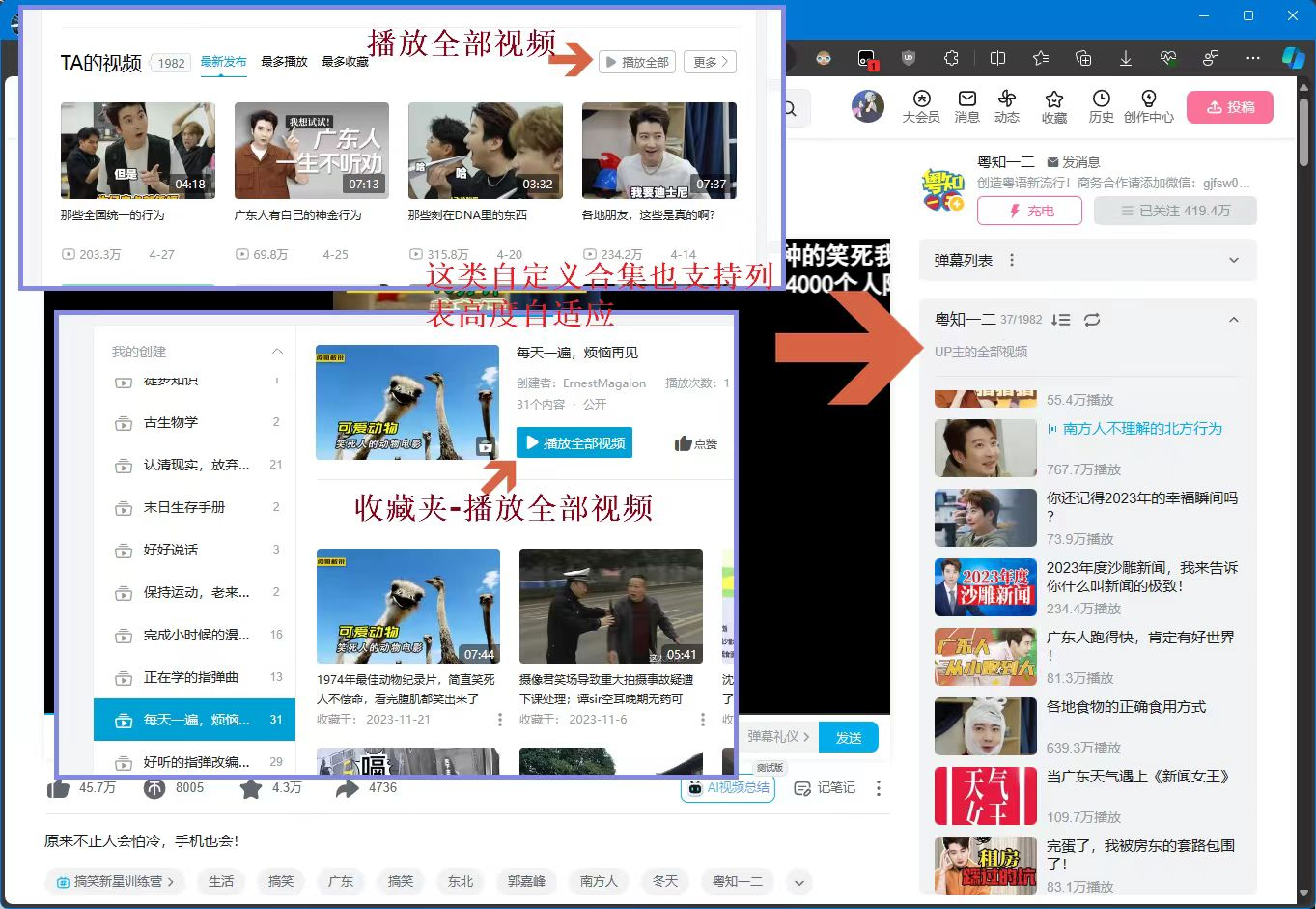Viewport: 1316px width, 909px height.
Task: Select the 广东 tag
Action: click(341, 881)
